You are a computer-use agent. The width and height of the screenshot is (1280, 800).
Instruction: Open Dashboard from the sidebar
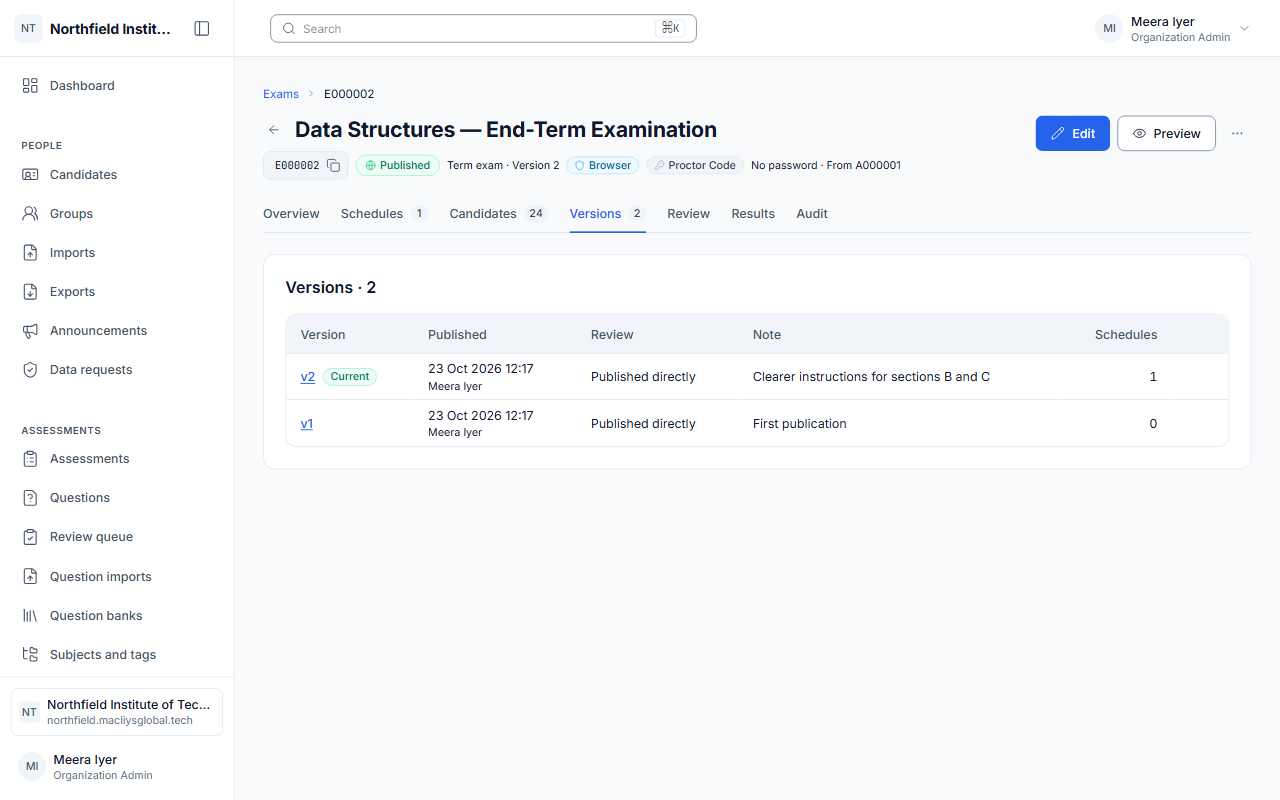click(117, 86)
